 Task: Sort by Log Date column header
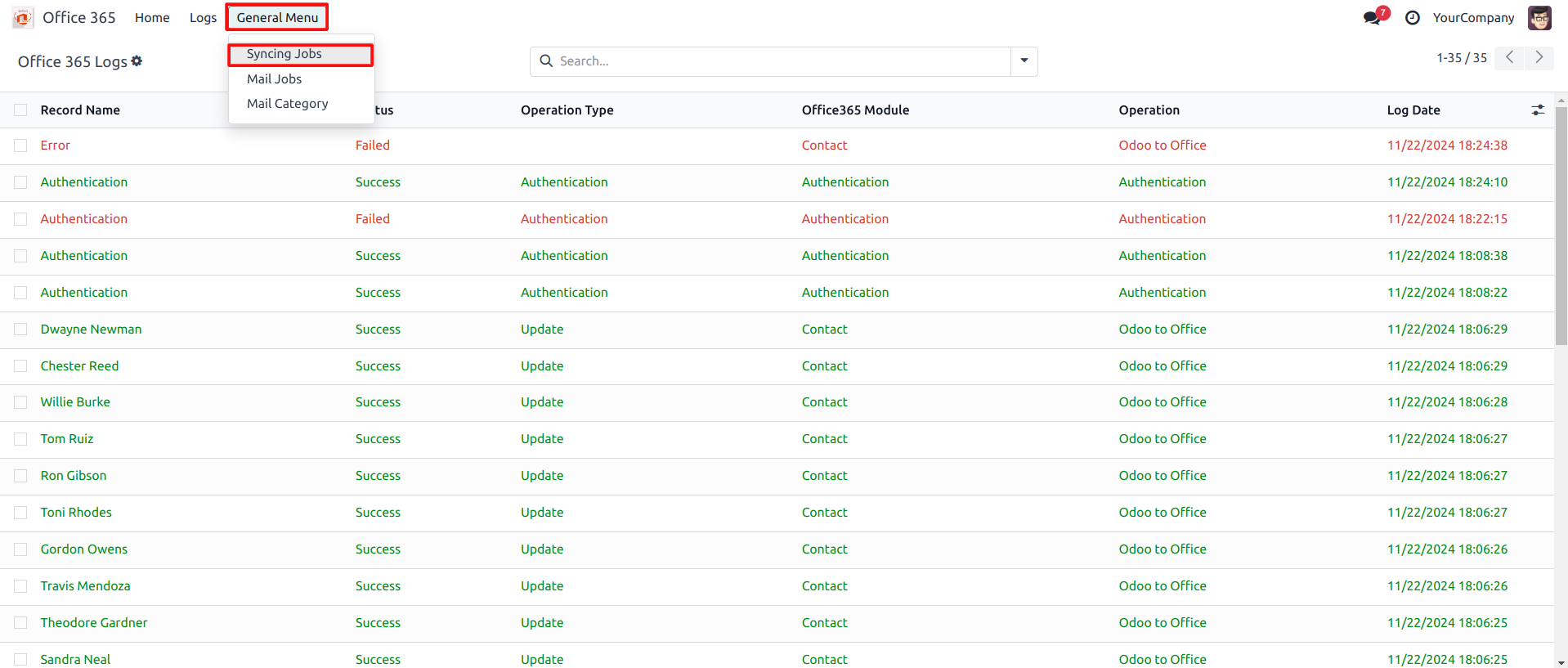click(x=1413, y=110)
